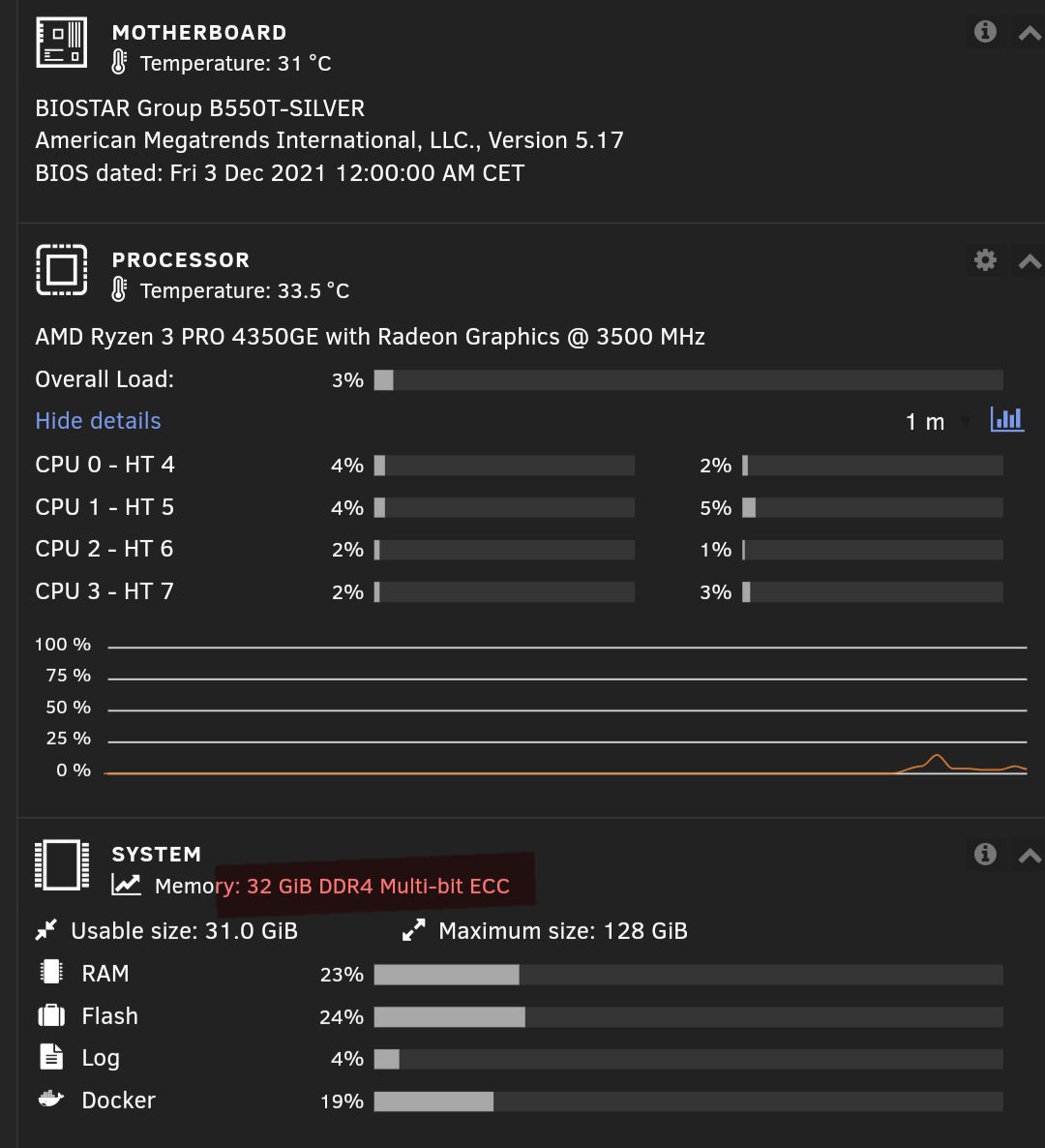Click the memory chart icon

point(126,885)
